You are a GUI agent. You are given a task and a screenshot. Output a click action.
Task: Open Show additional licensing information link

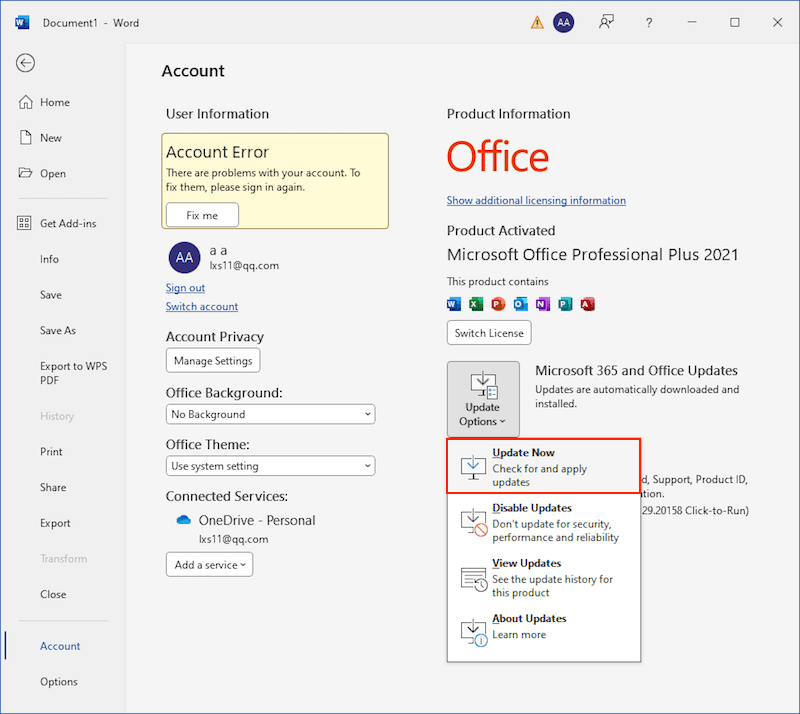tap(536, 200)
